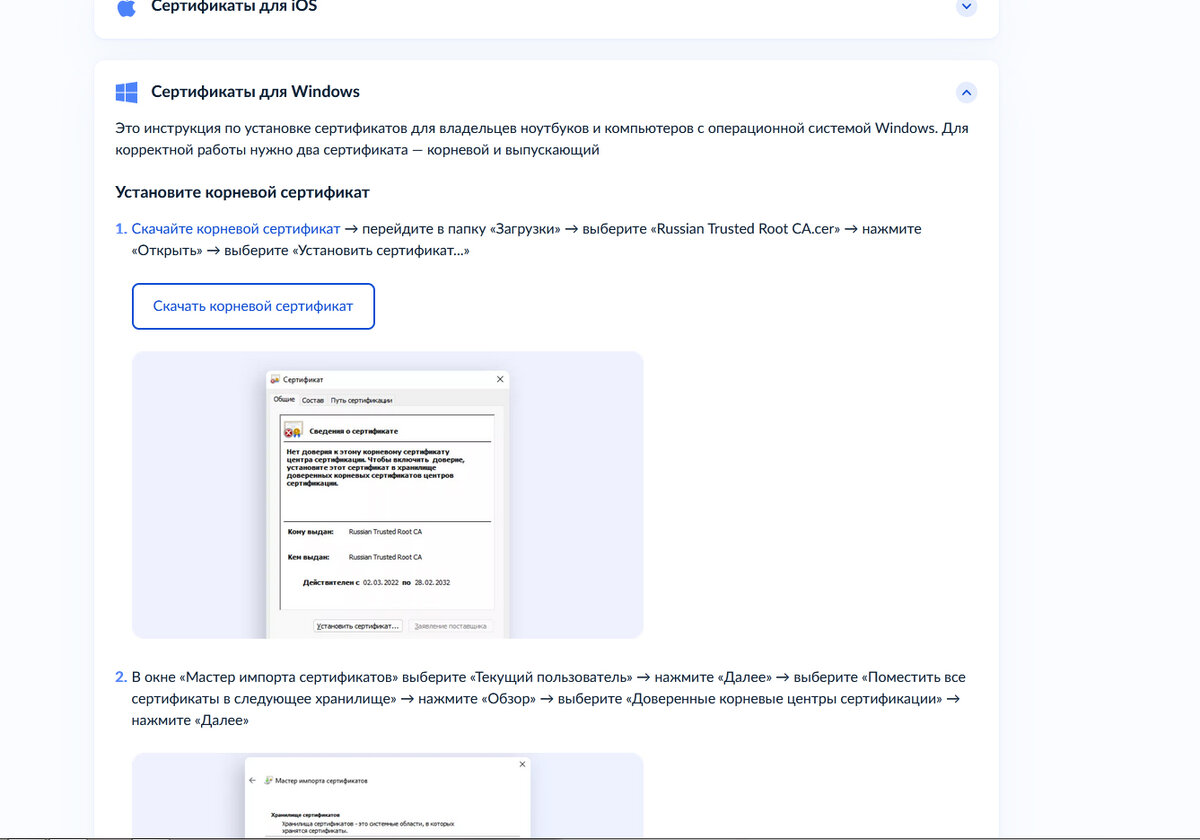Click the X in the wizard dialog image

point(522,764)
